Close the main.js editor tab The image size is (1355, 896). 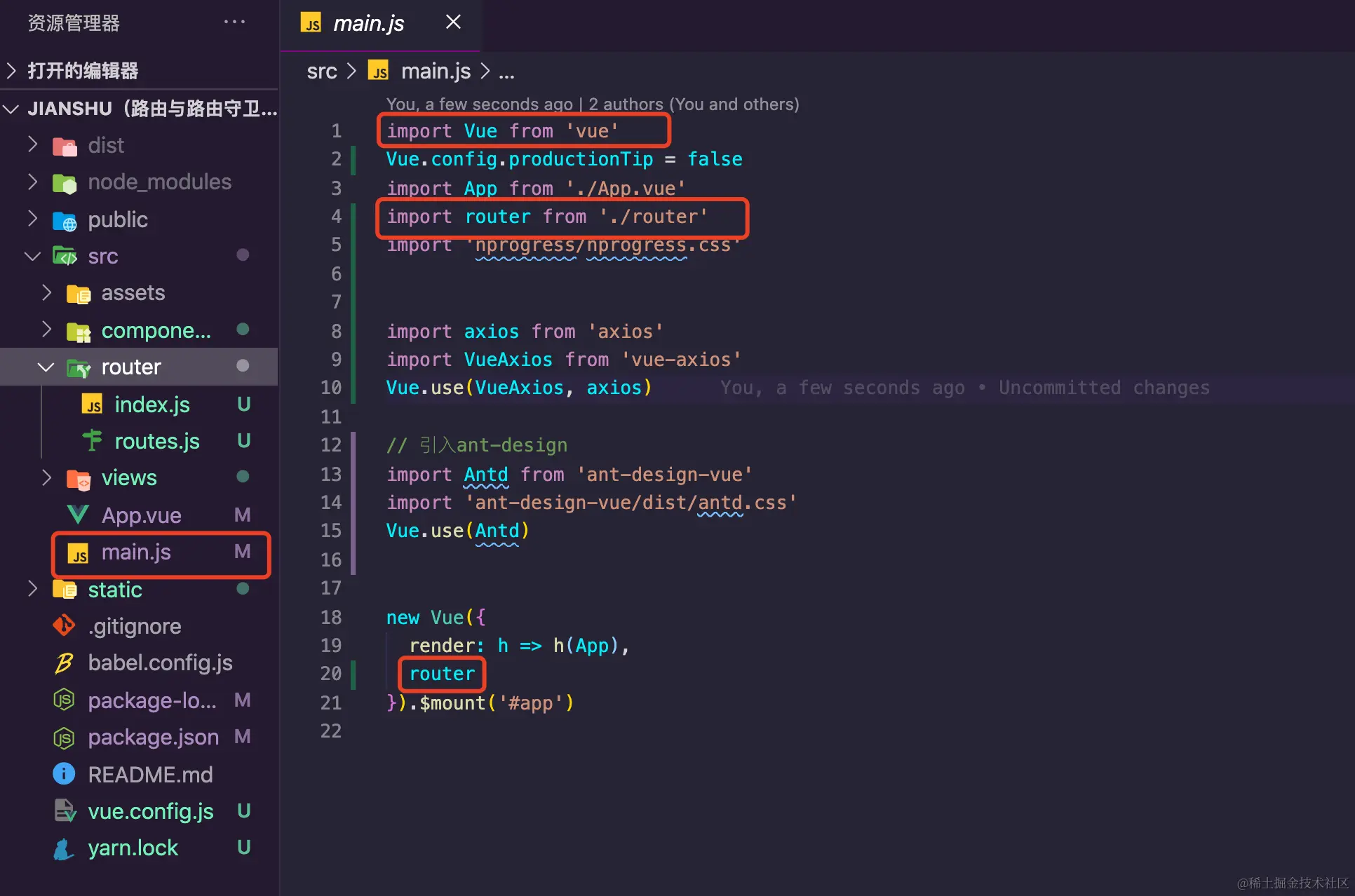[453, 22]
